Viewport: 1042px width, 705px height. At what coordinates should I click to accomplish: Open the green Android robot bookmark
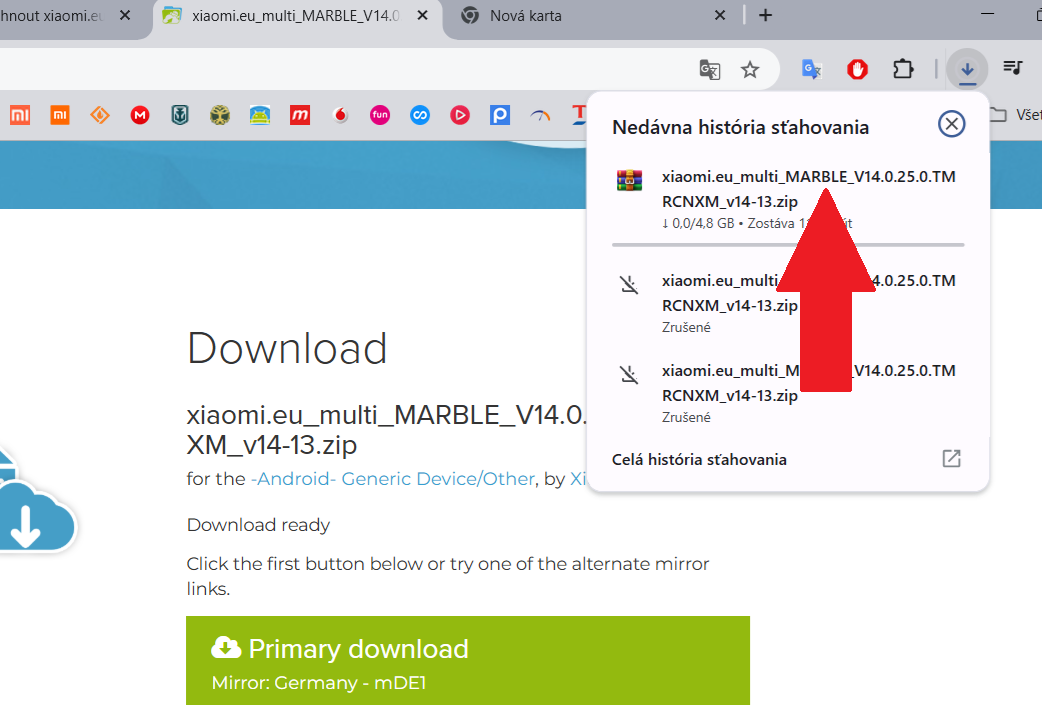point(260,115)
